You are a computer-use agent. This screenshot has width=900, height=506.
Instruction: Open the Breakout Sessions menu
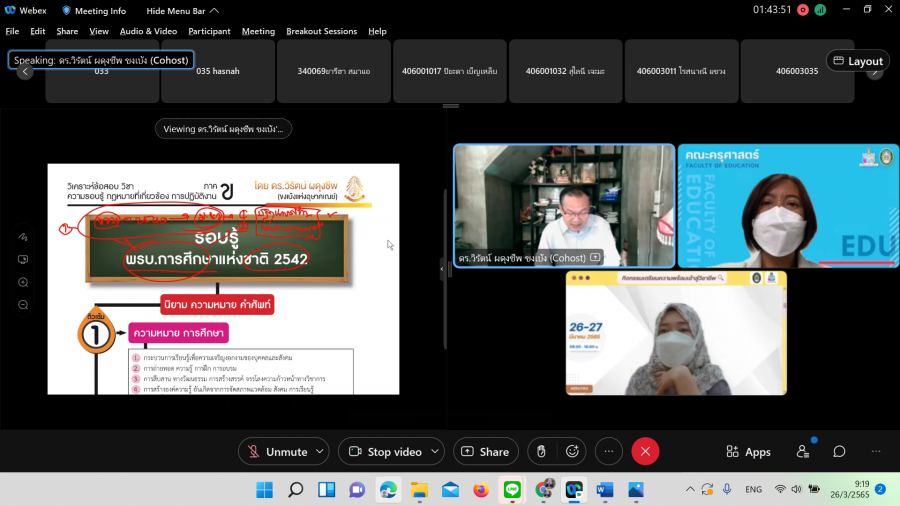pyautogui.click(x=321, y=31)
